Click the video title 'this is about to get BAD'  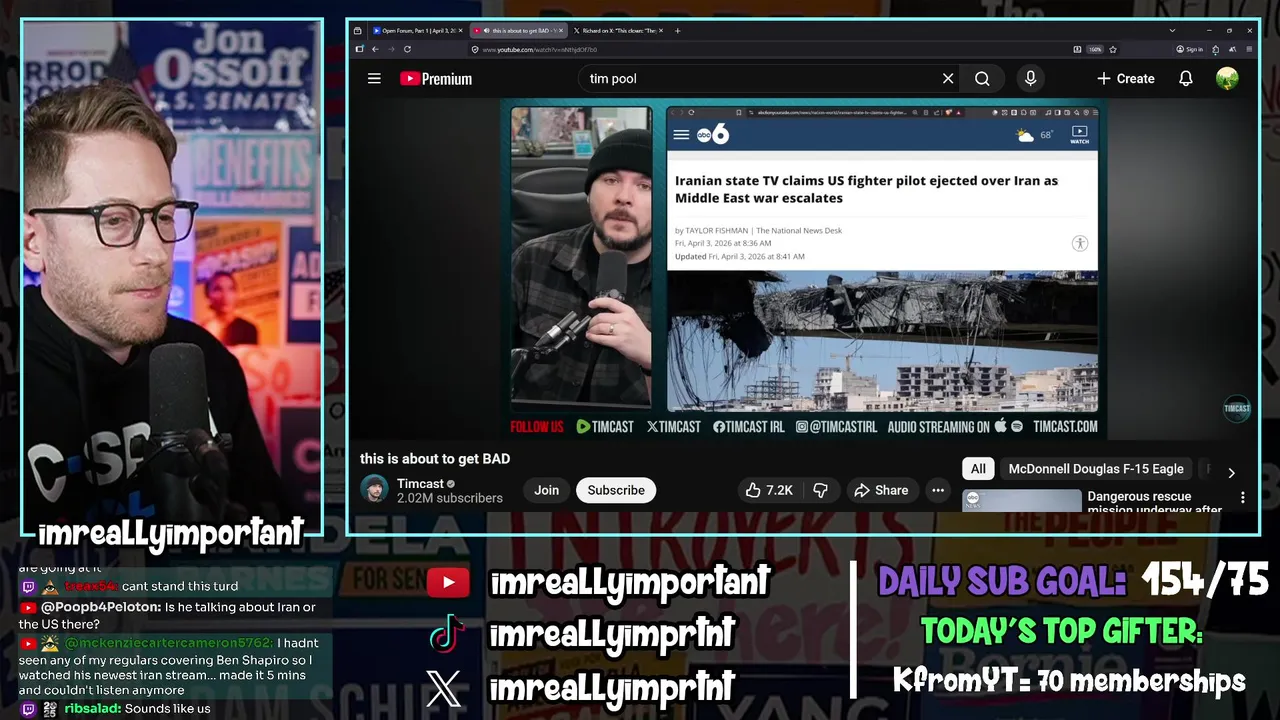click(x=435, y=459)
